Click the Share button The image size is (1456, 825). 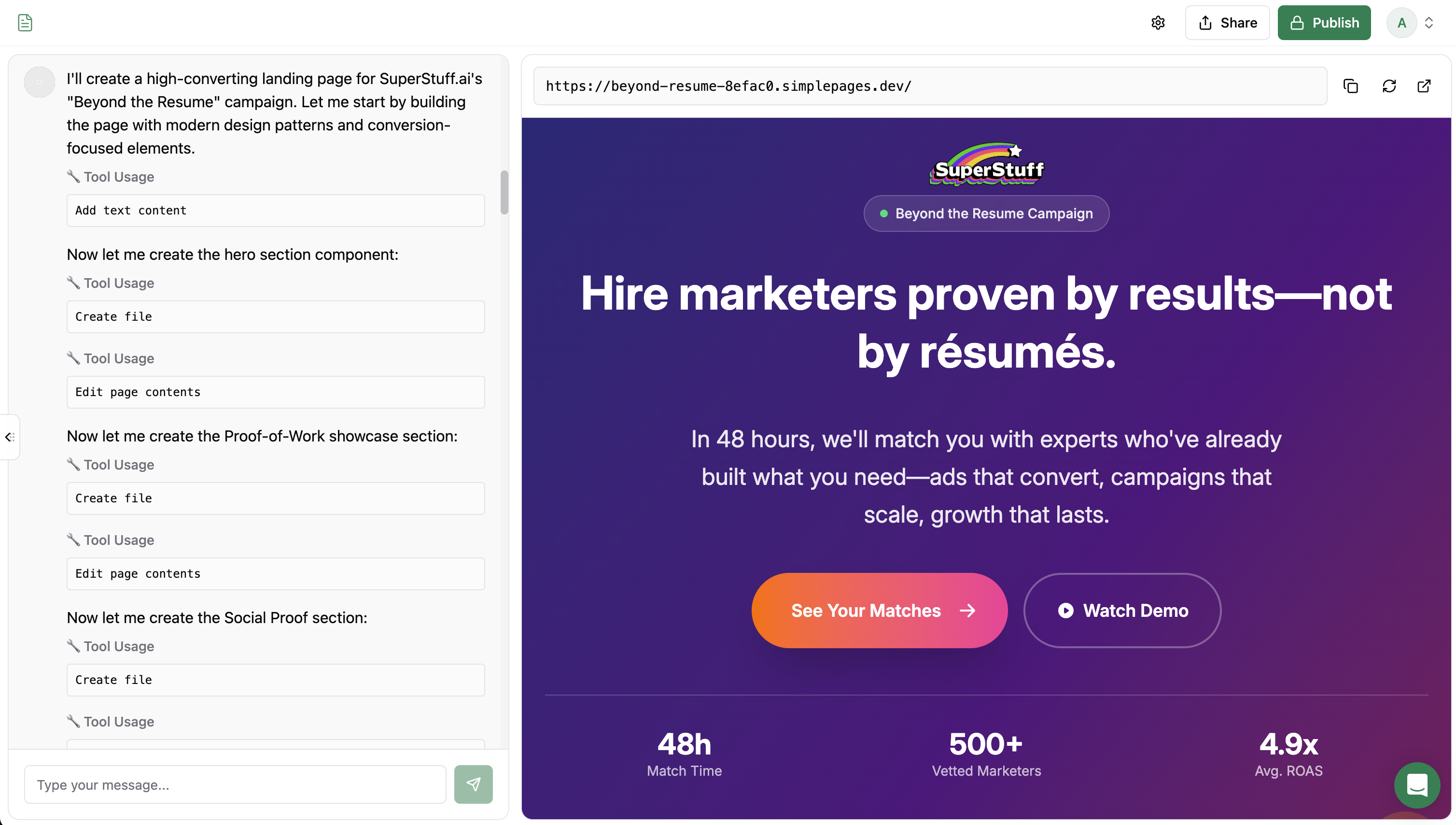(1227, 23)
